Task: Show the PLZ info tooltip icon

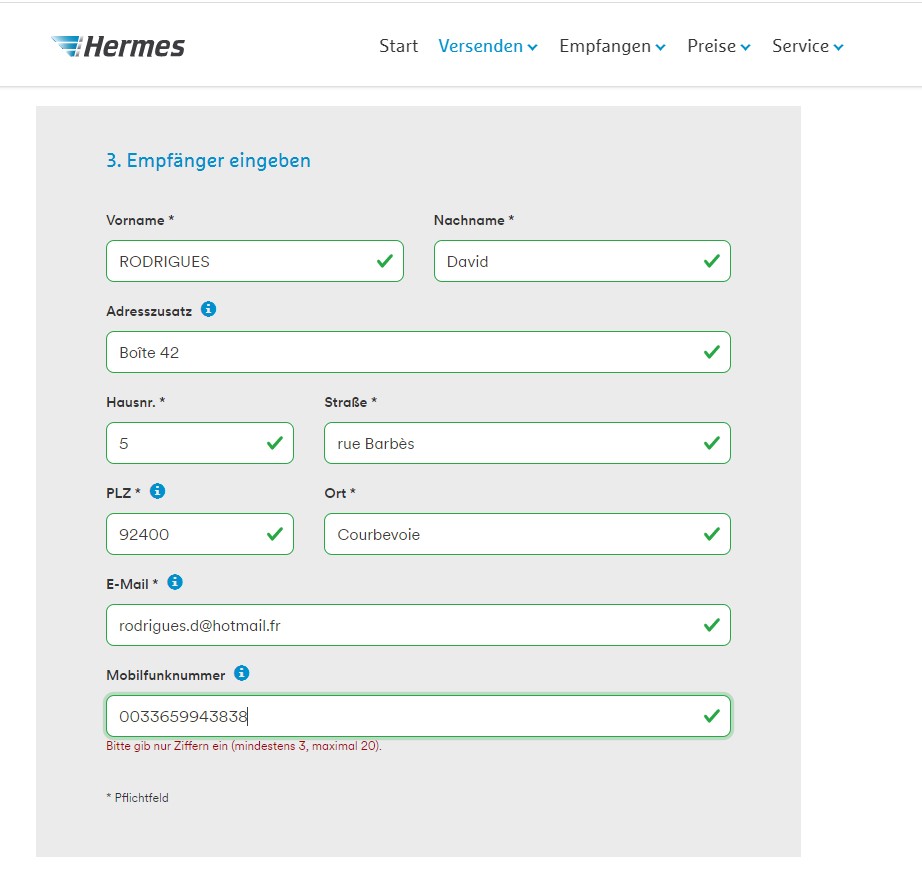Action: coord(157,491)
